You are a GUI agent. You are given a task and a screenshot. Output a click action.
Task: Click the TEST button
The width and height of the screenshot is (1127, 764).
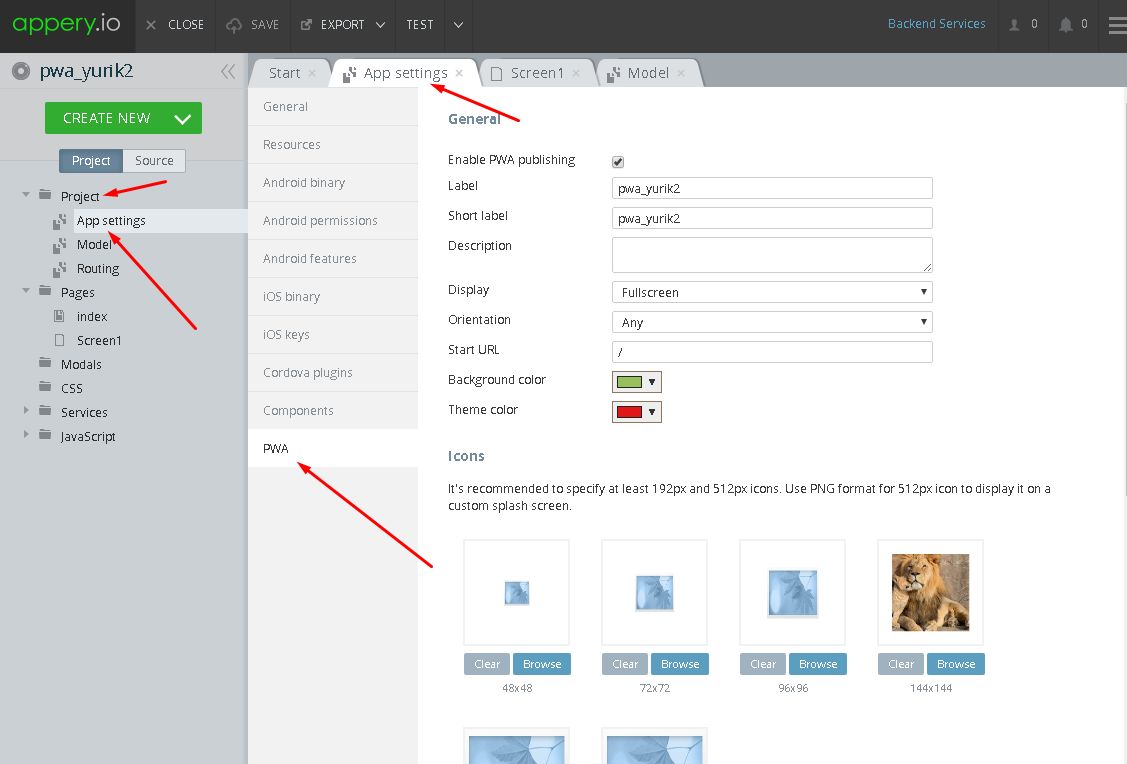(x=420, y=25)
